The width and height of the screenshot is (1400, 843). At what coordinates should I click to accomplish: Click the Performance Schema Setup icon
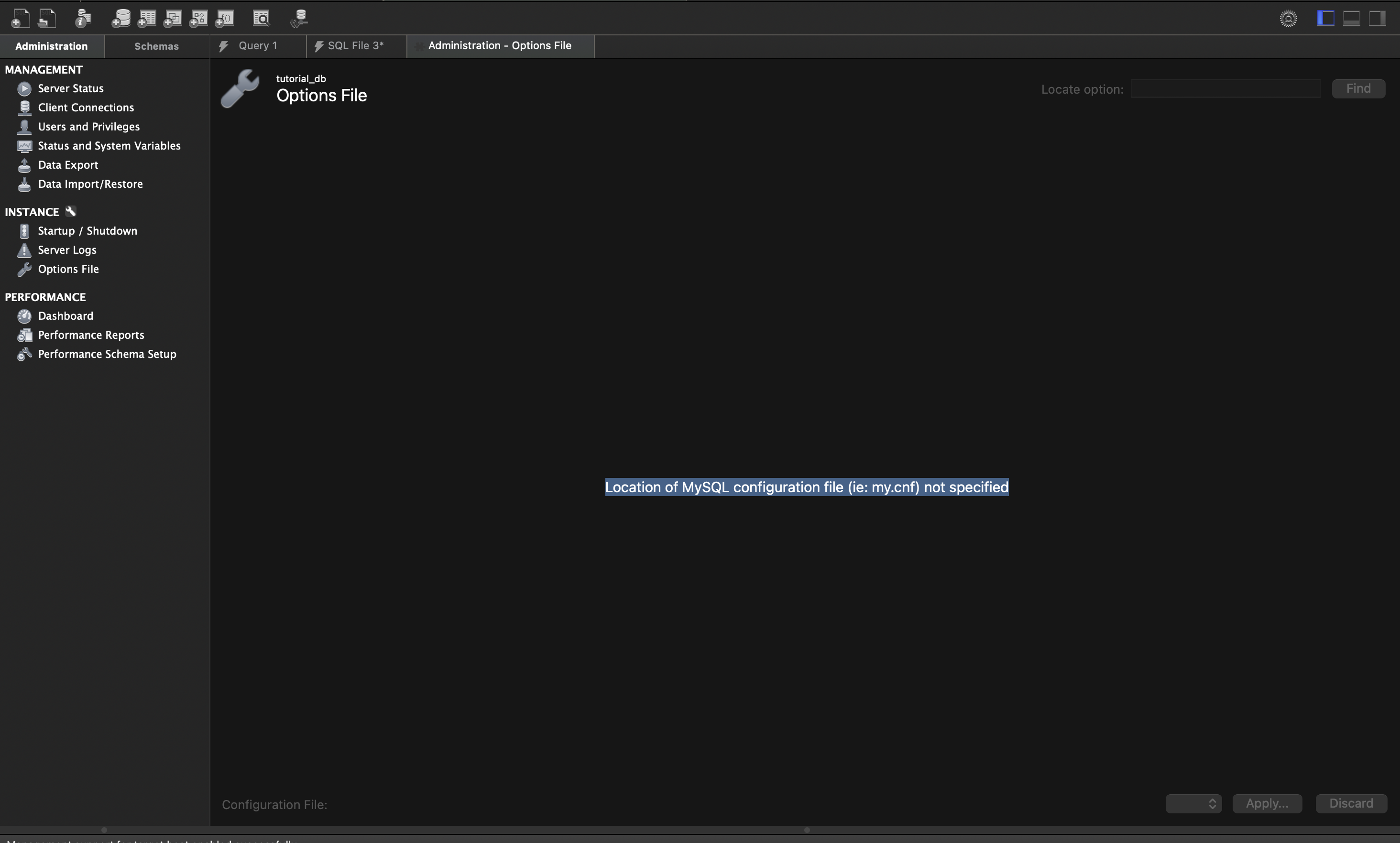tap(24, 355)
